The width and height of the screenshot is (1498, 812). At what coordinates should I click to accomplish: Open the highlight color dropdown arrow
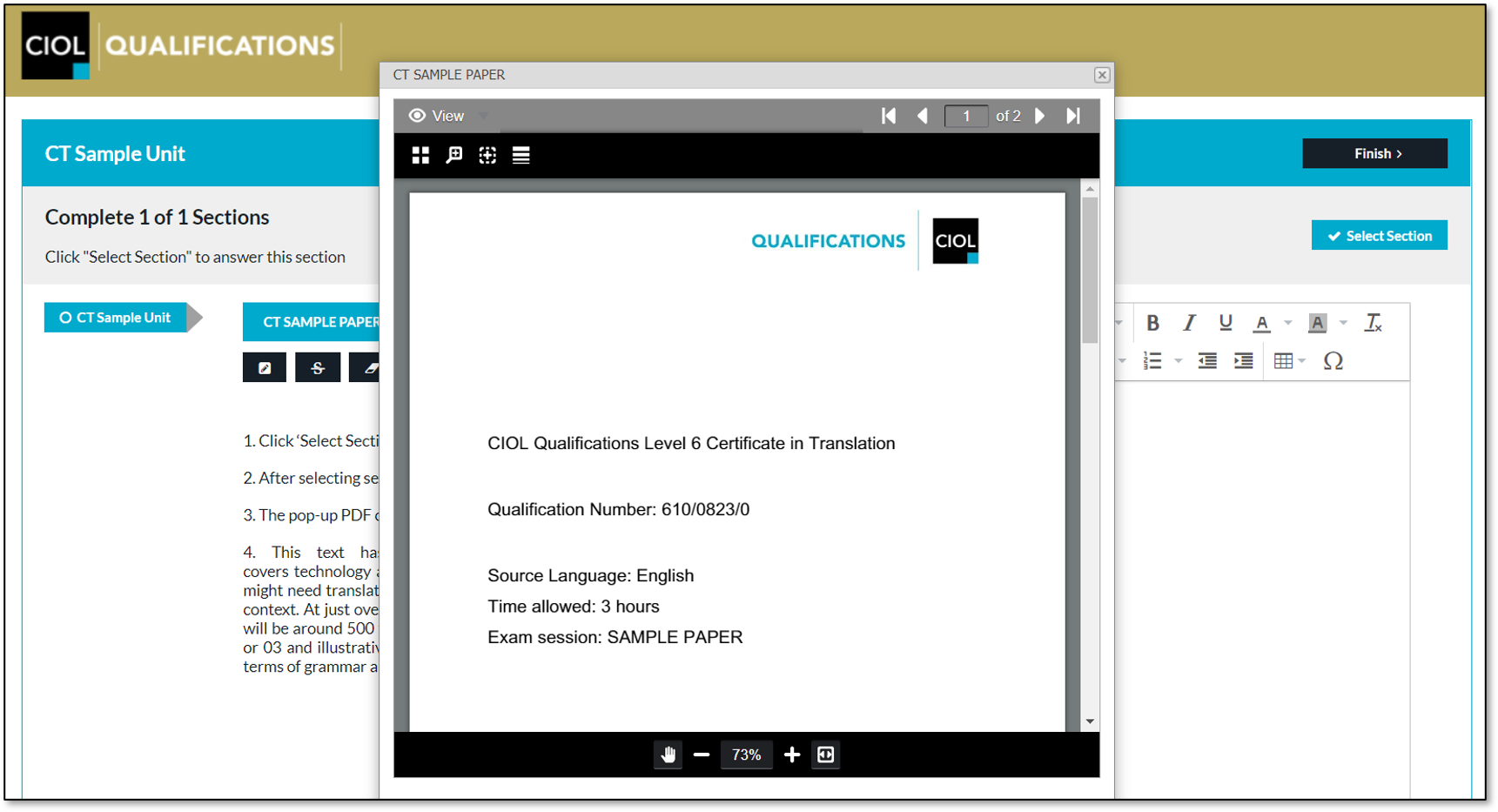(x=1343, y=323)
